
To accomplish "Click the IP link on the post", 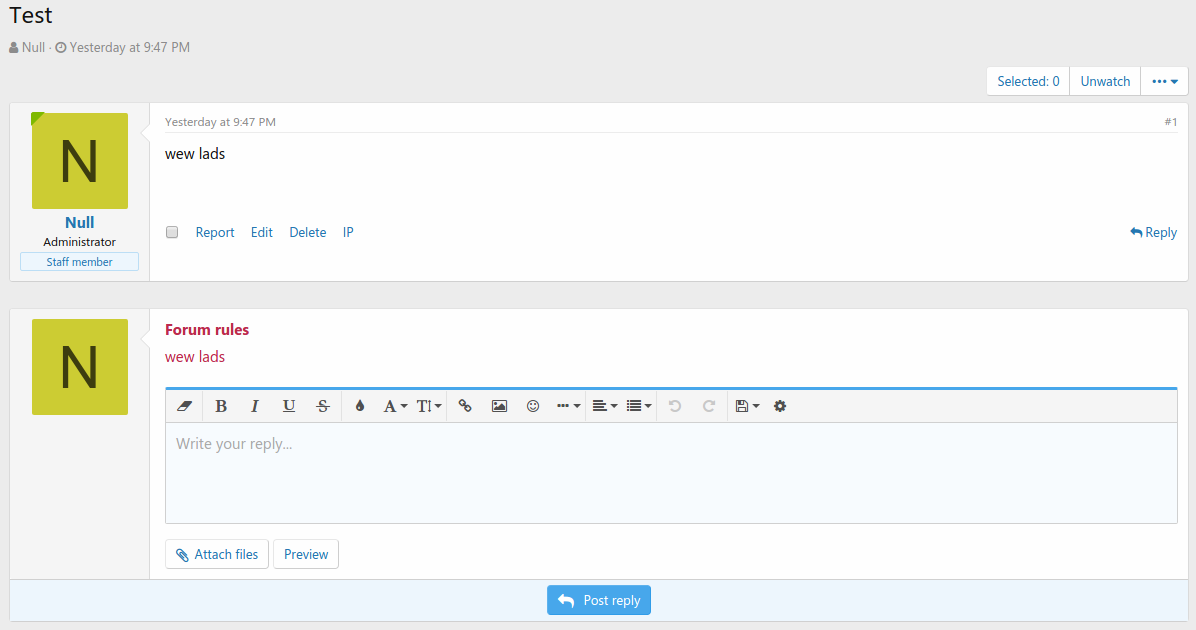I will pyautogui.click(x=348, y=233).
